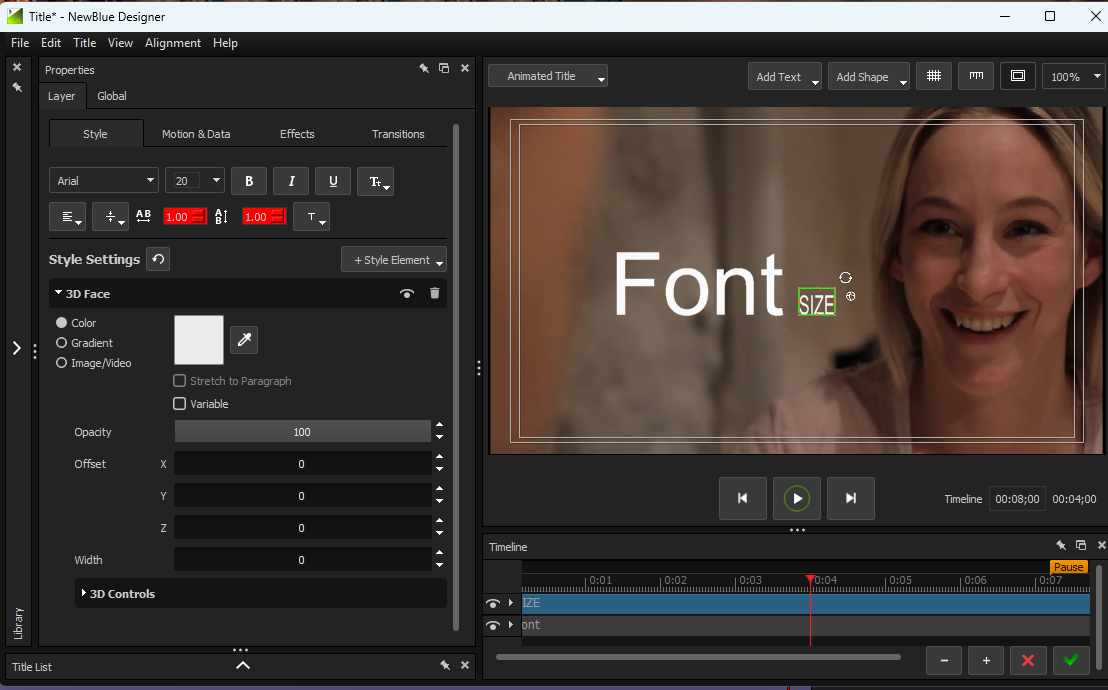Expand the 3D Controls section

tap(83, 592)
